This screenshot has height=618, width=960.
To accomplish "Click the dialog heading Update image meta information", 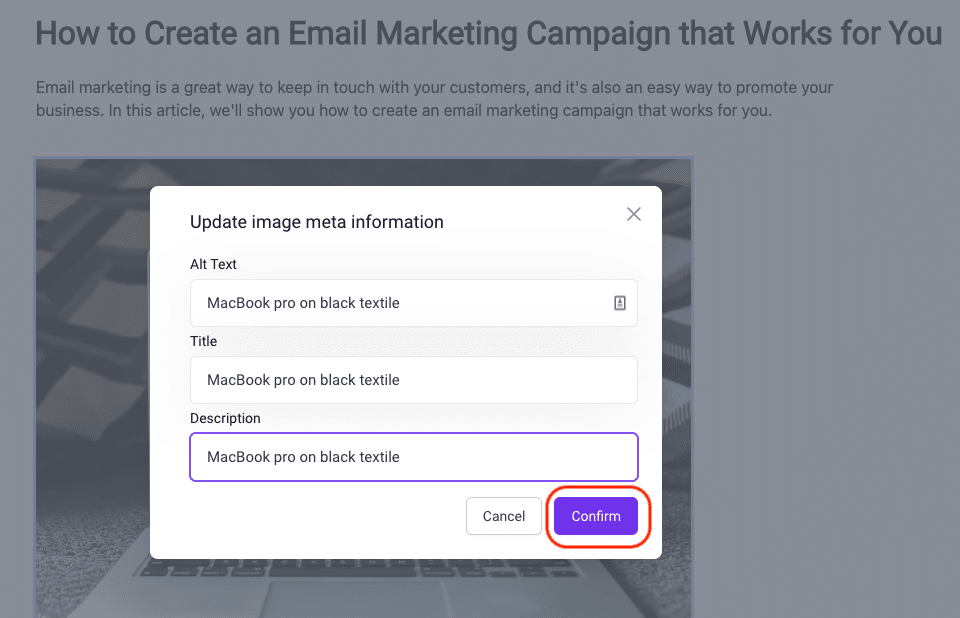I will 317,222.
